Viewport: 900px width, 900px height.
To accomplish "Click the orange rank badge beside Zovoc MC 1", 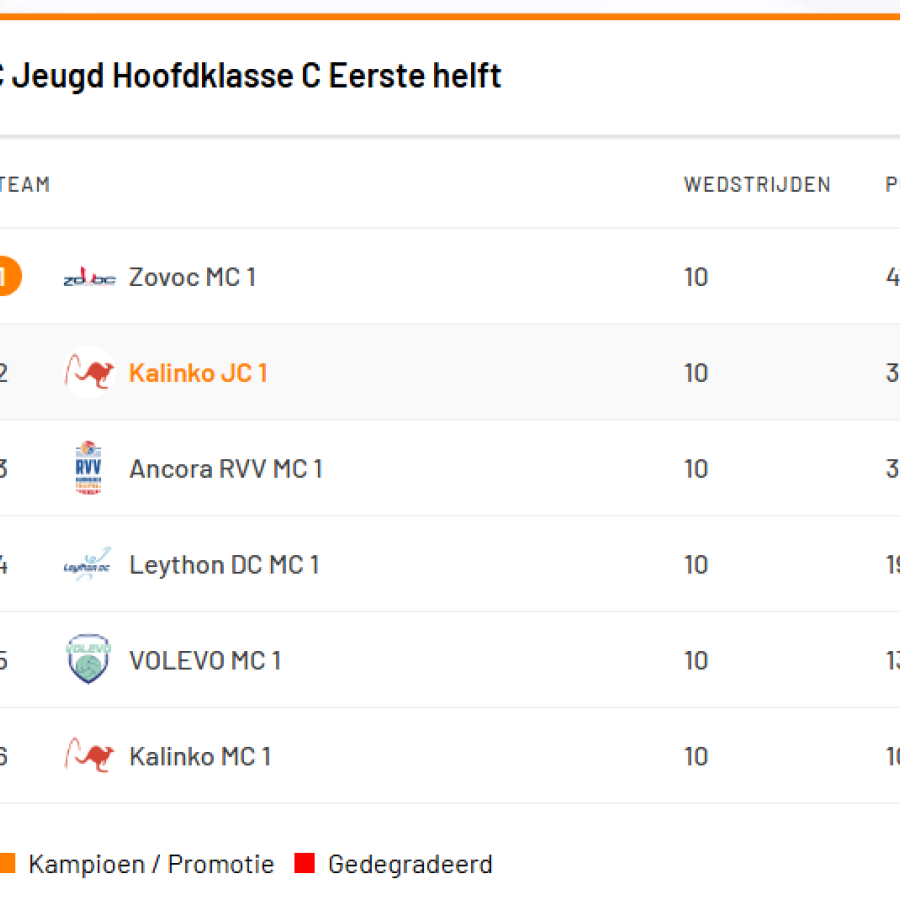I will click(8, 276).
